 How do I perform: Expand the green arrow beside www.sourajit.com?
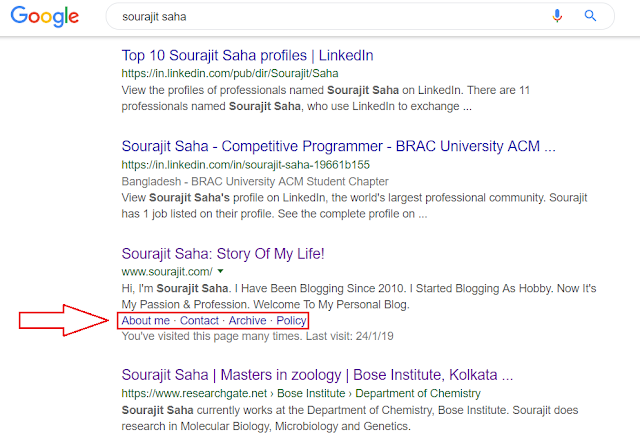[x=220, y=272]
